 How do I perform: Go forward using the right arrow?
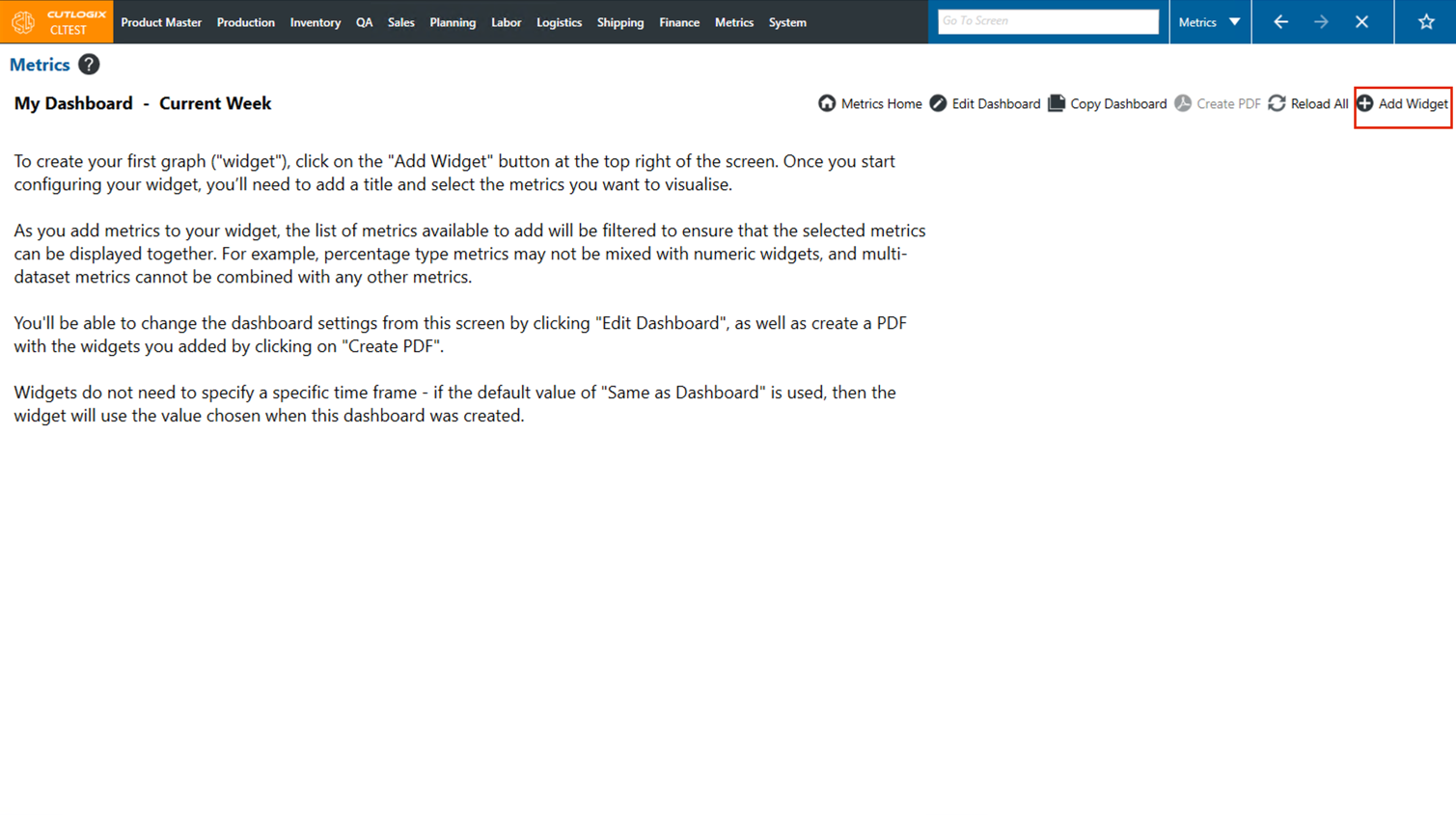(x=1321, y=22)
